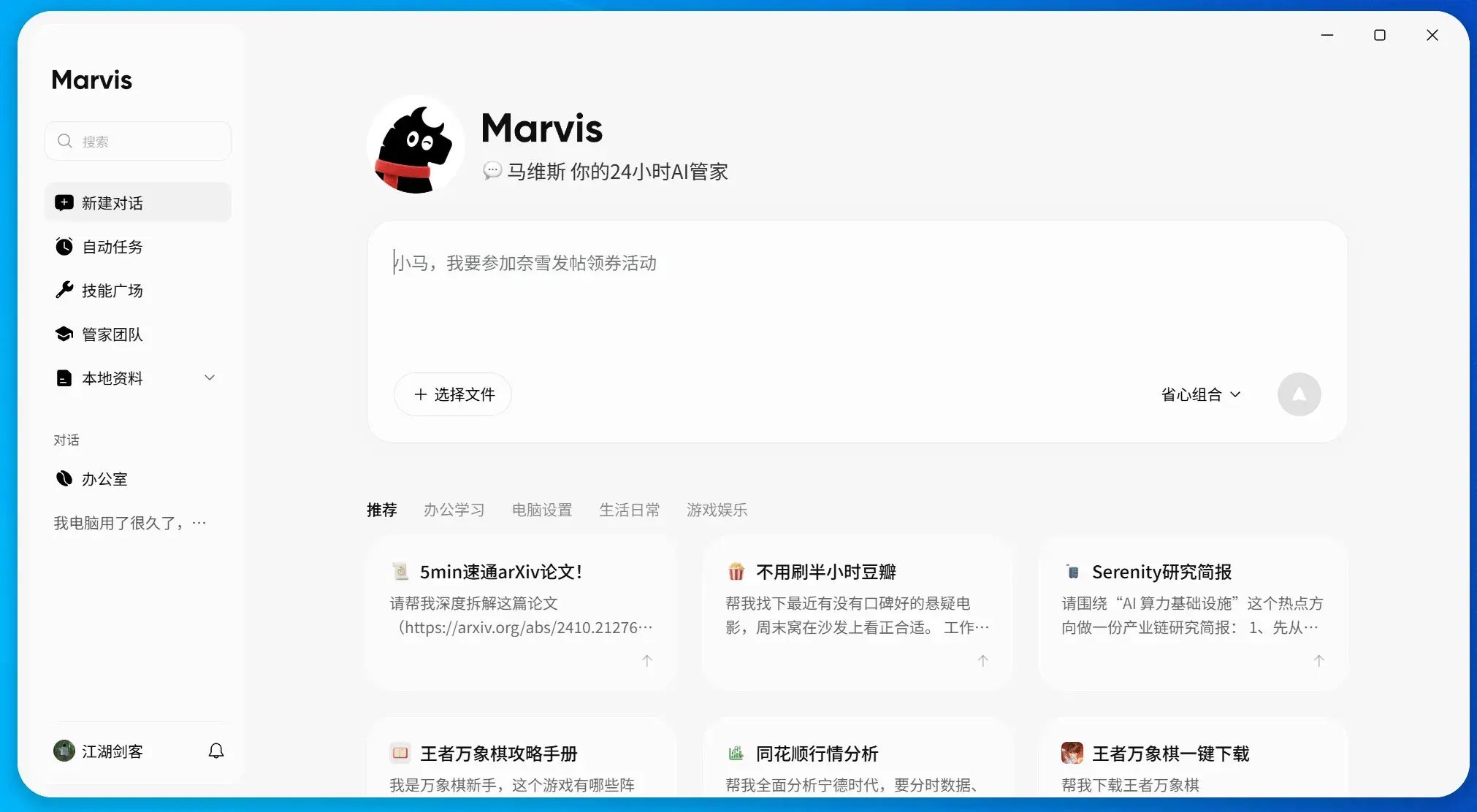Click the Marvis logo text in sidebar
Image resolution: width=1477 pixels, height=812 pixels.
tap(92, 80)
